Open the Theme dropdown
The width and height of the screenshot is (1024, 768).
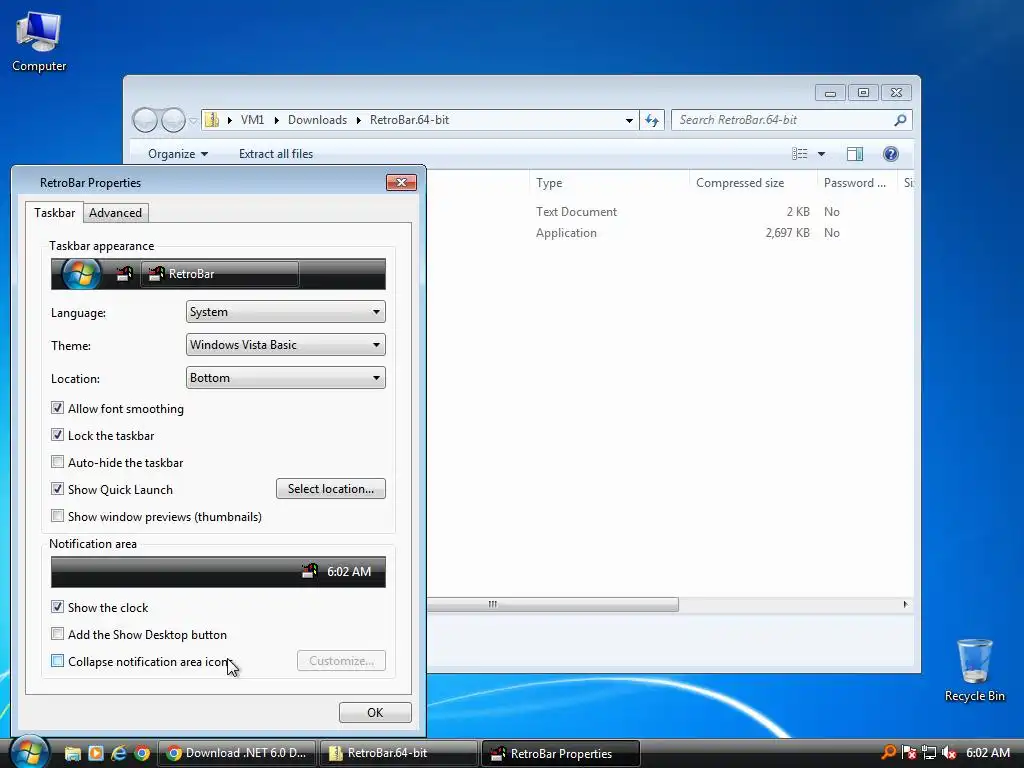(x=285, y=345)
